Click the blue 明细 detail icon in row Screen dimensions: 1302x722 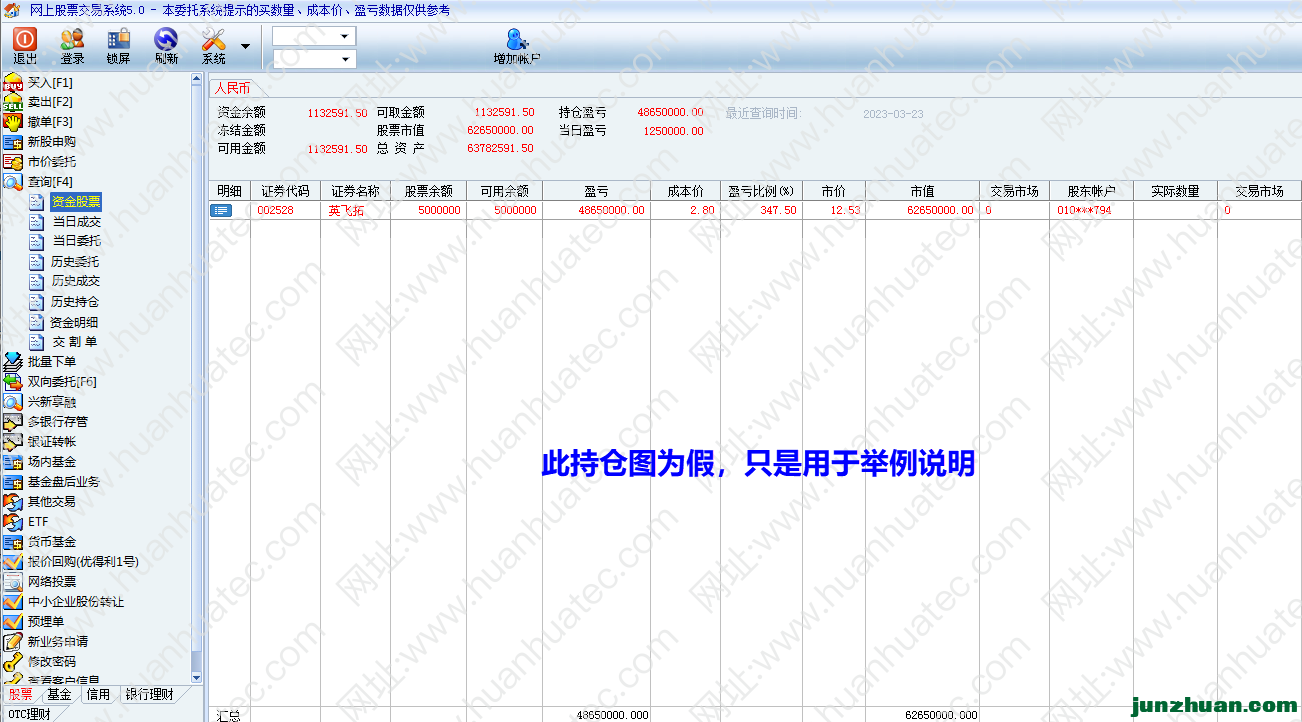tap(221, 210)
